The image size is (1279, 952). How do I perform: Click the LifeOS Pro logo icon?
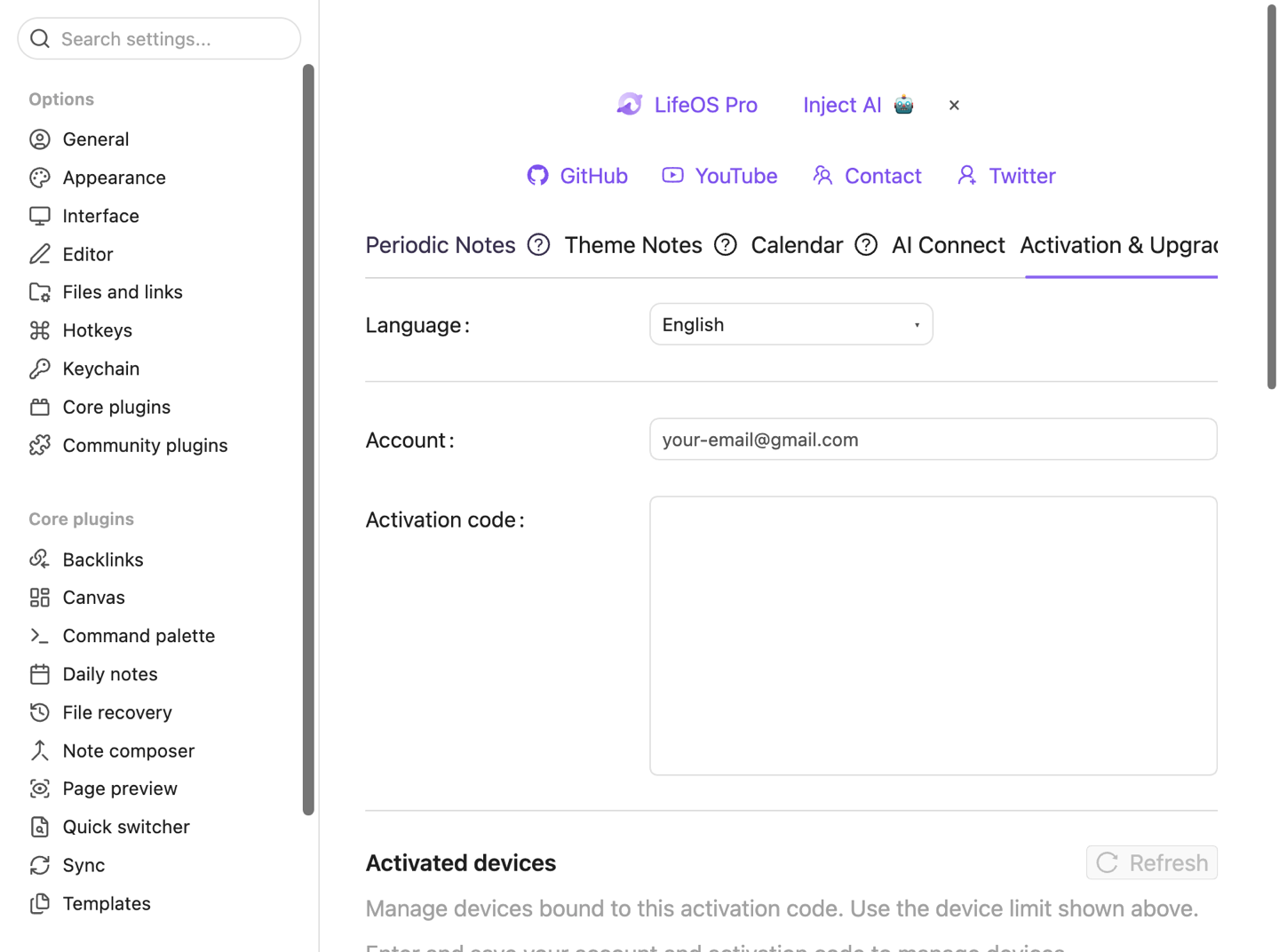[630, 104]
